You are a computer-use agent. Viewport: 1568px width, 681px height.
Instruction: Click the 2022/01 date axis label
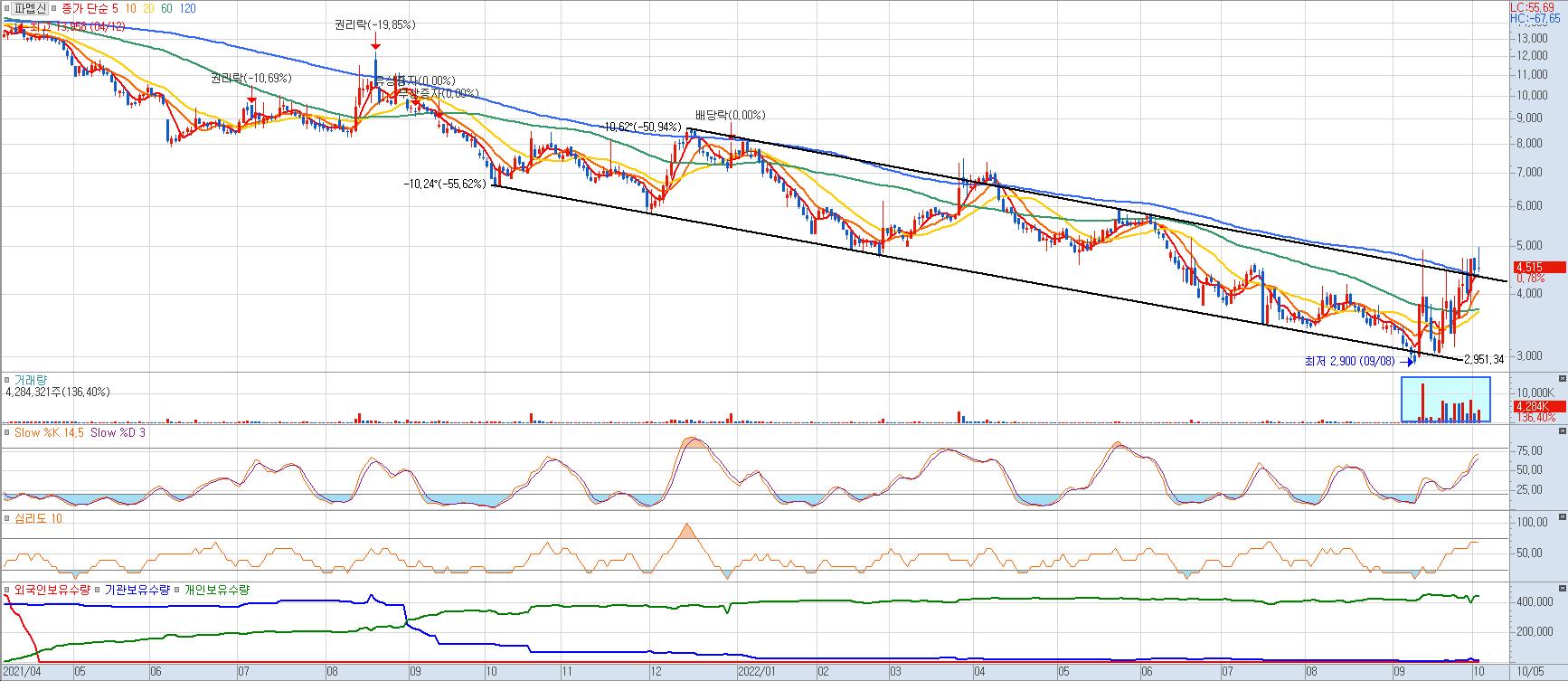coord(758,672)
